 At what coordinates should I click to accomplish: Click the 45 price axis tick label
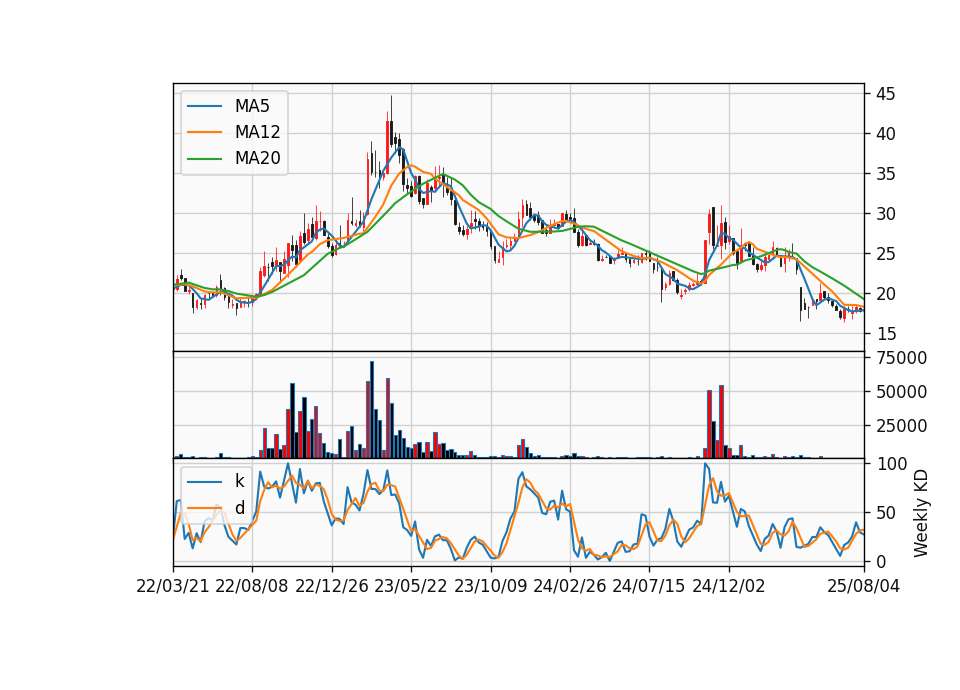pyautogui.click(x=886, y=94)
